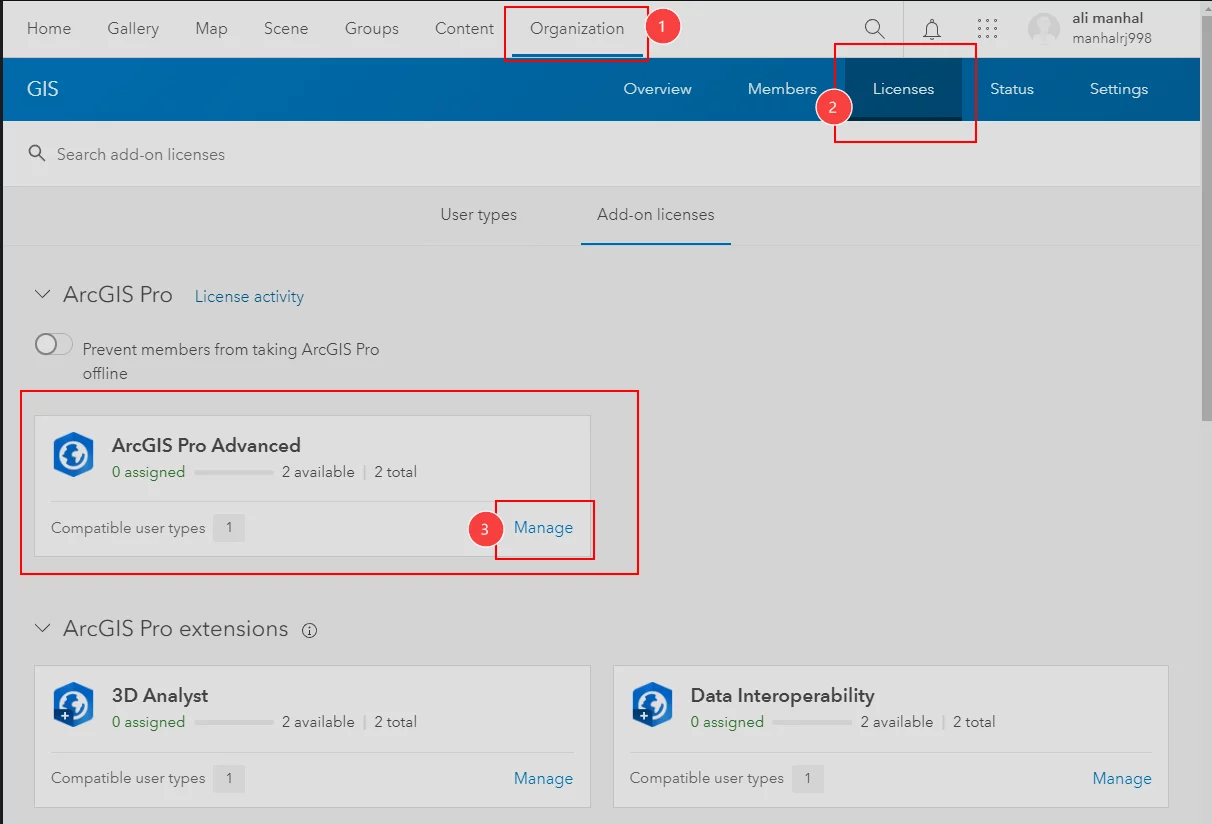
Task: Click '2 available' on 3D Analyst card
Action: [x=318, y=722]
